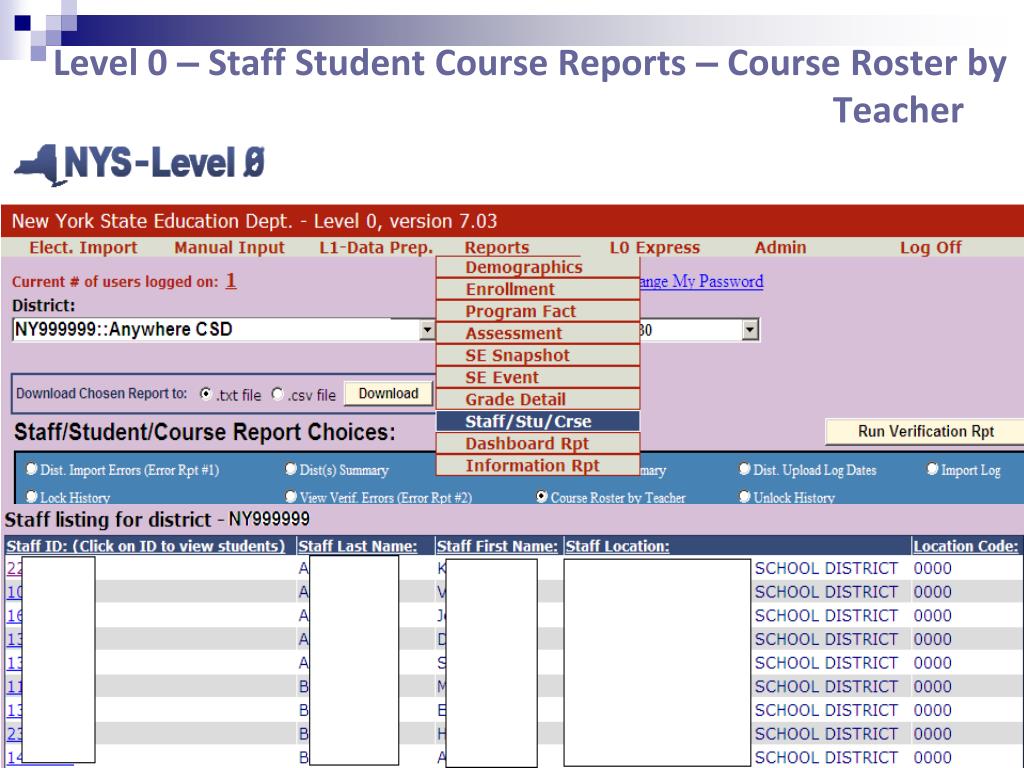
Task: Expand the dropdown right of Assessment menu
Action: click(x=750, y=330)
